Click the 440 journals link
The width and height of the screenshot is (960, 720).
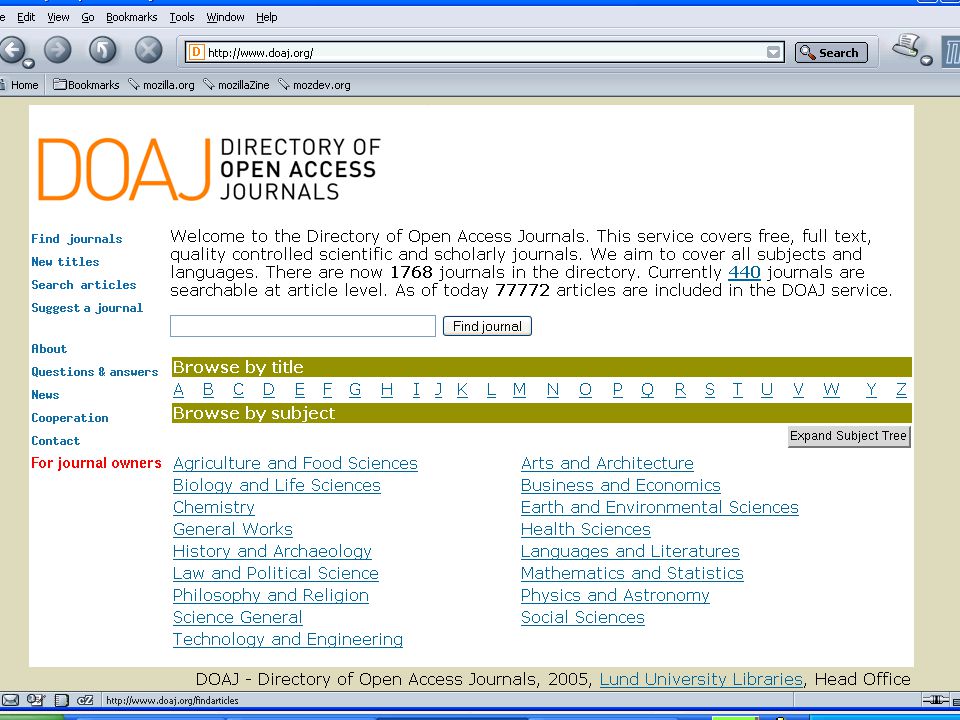click(x=744, y=272)
